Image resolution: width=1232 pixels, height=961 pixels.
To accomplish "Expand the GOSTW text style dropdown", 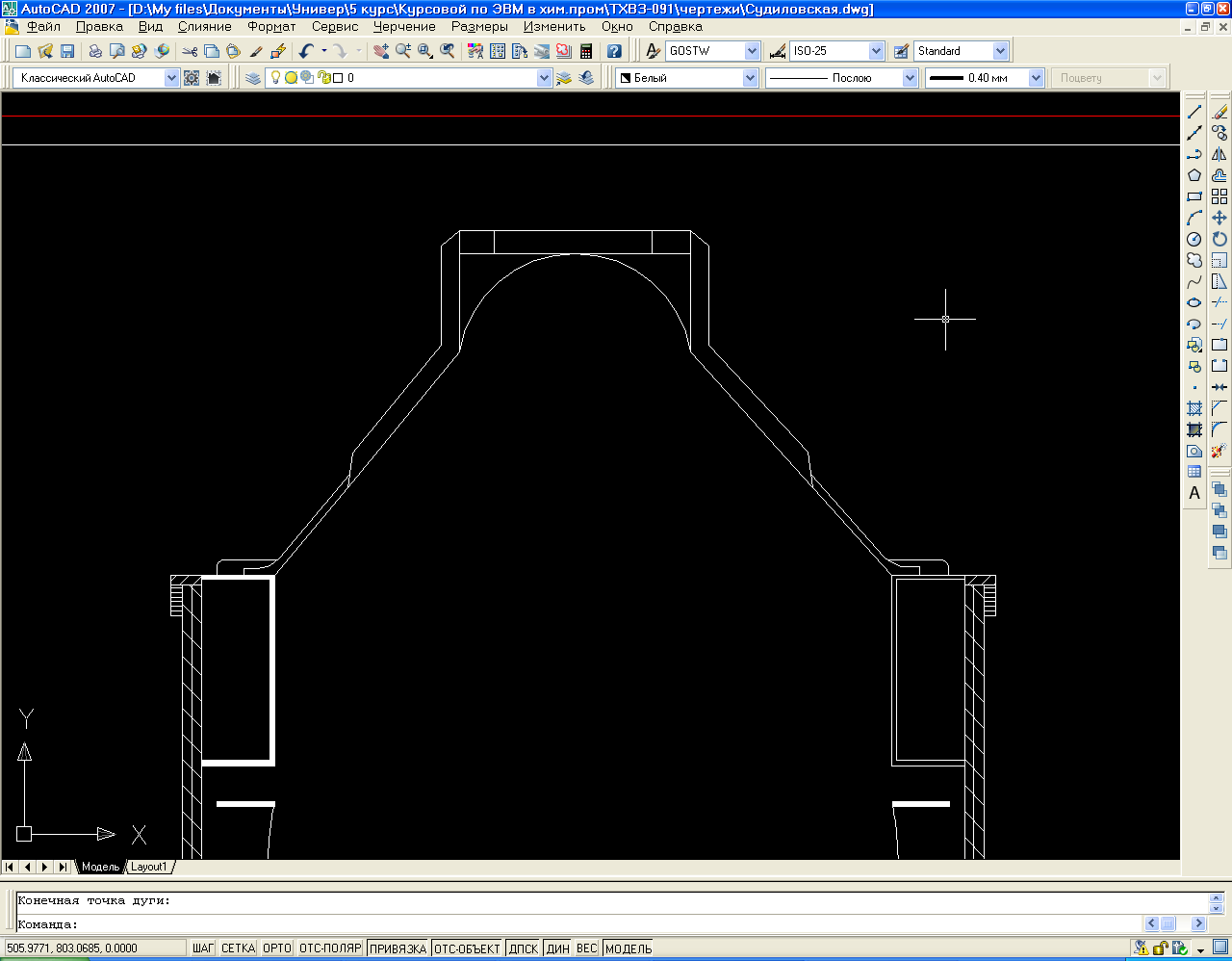I will [x=752, y=51].
